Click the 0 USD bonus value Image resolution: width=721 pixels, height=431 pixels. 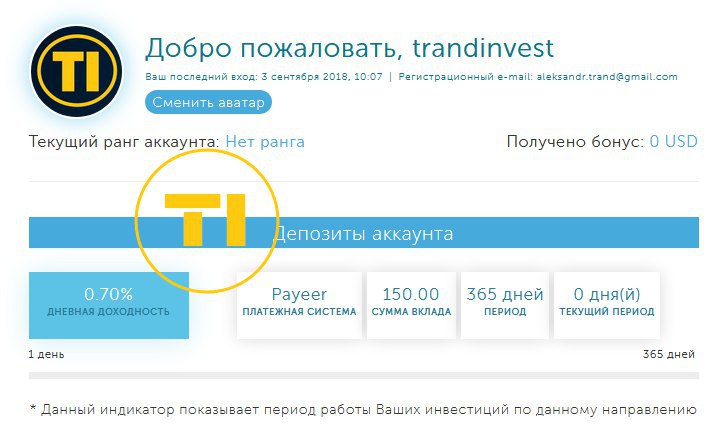click(673, 141)
